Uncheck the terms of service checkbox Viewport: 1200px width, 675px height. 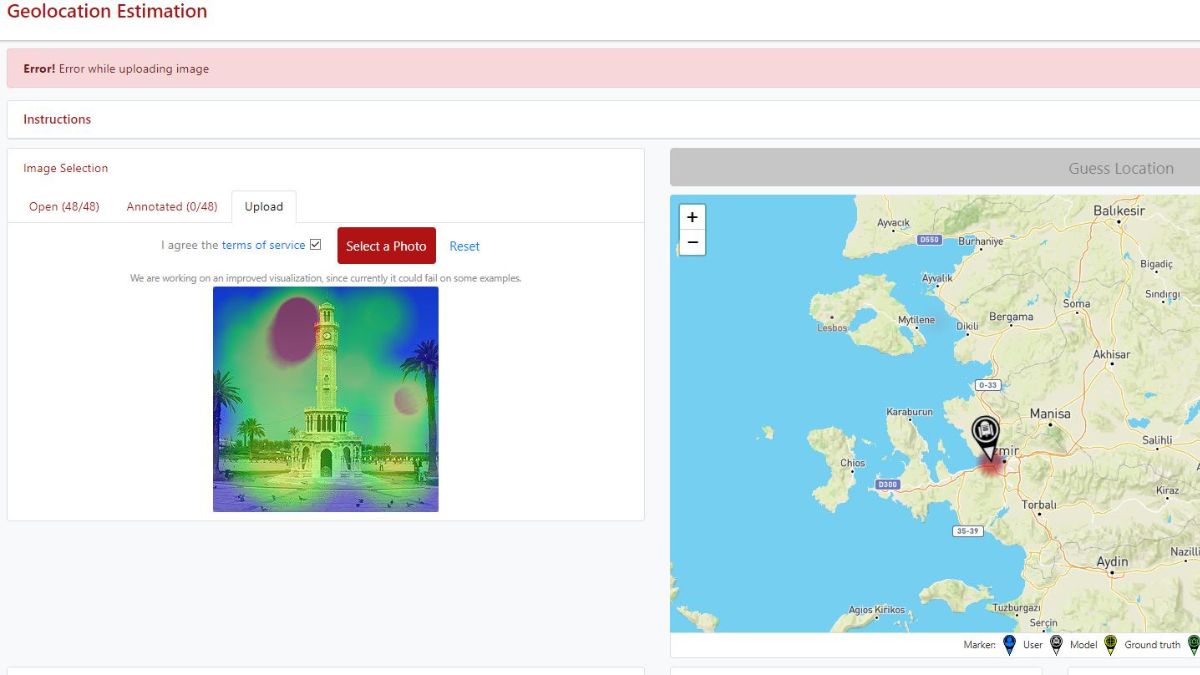[316, 245]
